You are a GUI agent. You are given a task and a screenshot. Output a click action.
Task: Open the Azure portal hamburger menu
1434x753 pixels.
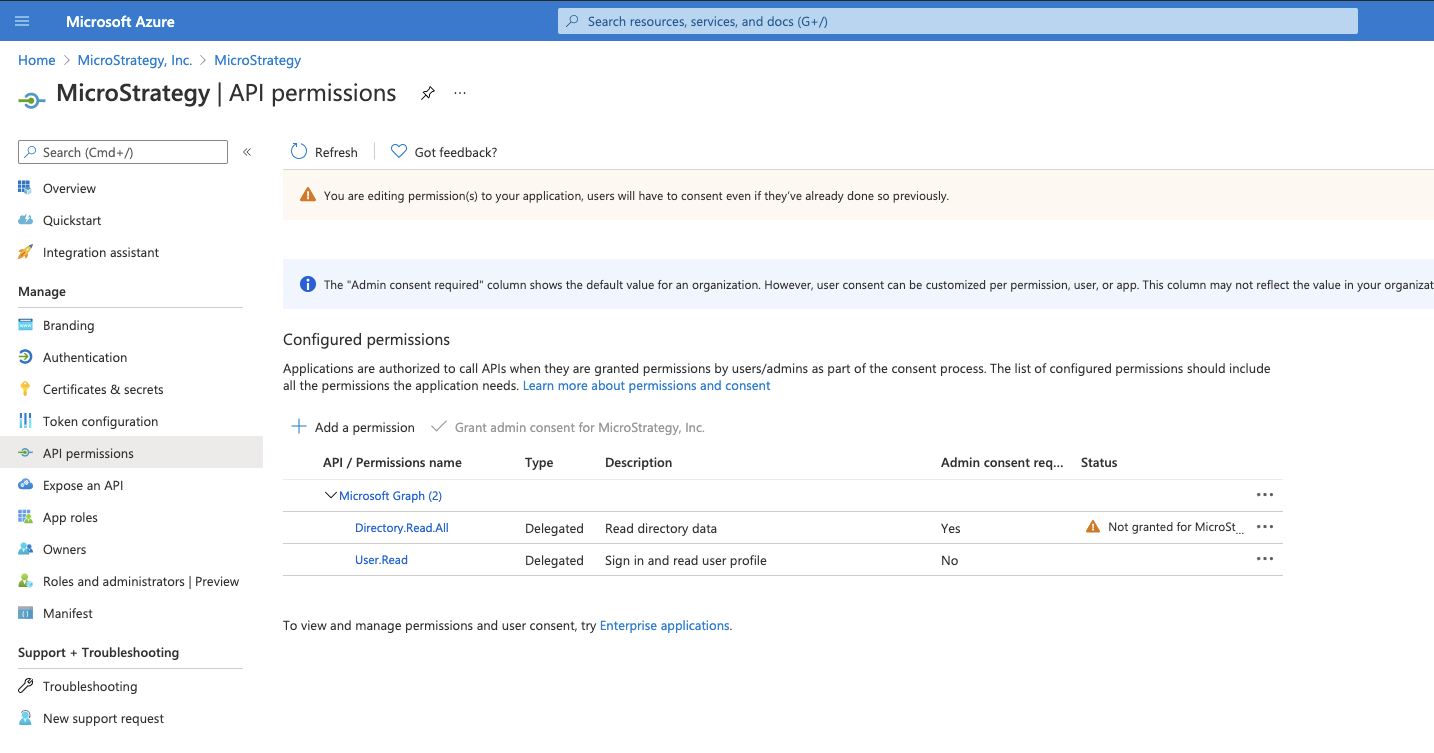[22, 21]
